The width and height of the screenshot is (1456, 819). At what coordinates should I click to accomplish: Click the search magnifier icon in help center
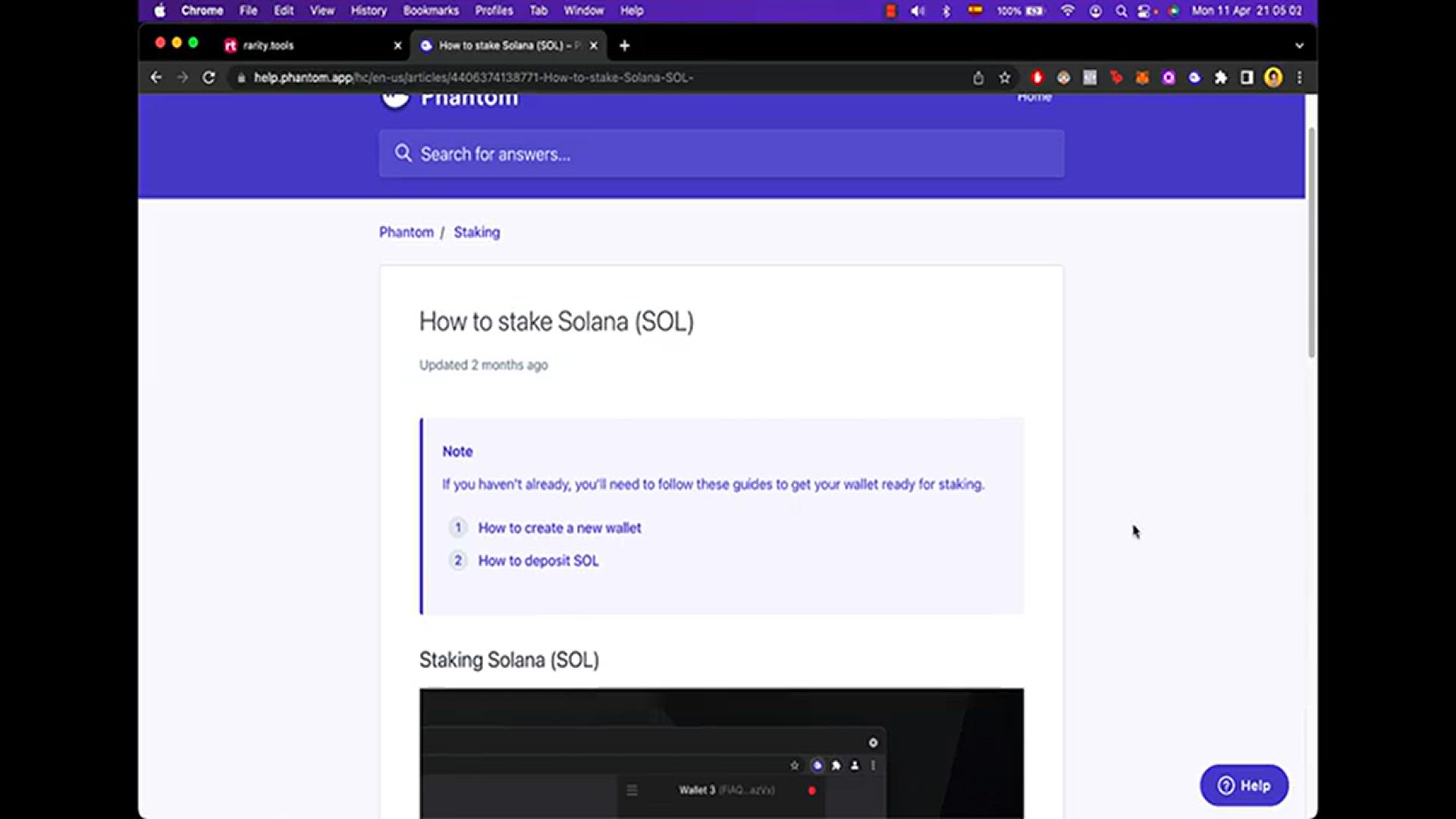pyautogui.click(x=403, y=153)
